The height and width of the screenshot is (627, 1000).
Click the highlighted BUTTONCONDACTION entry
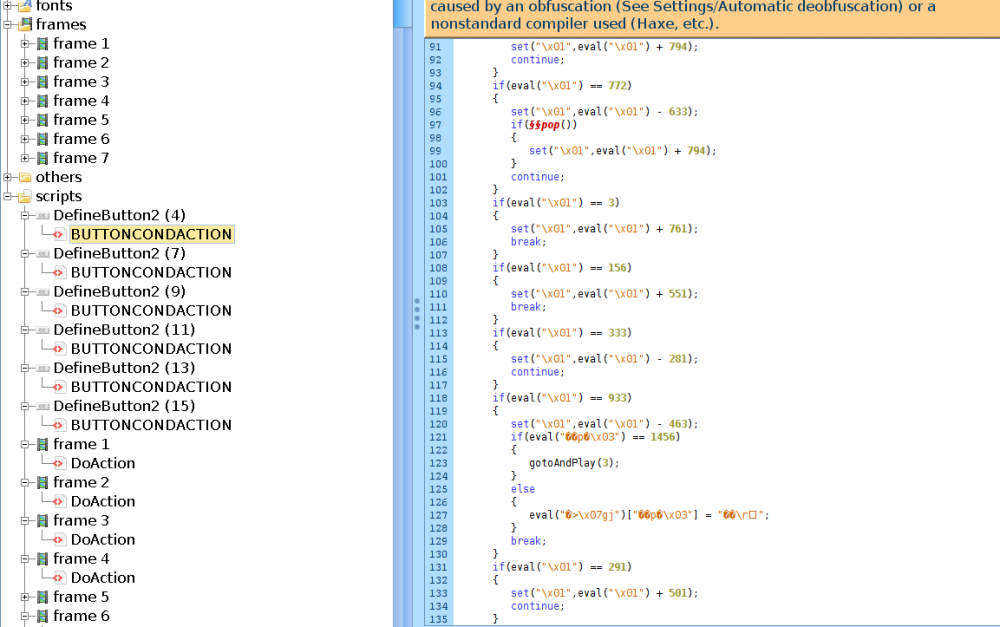[x=151, y=233]
